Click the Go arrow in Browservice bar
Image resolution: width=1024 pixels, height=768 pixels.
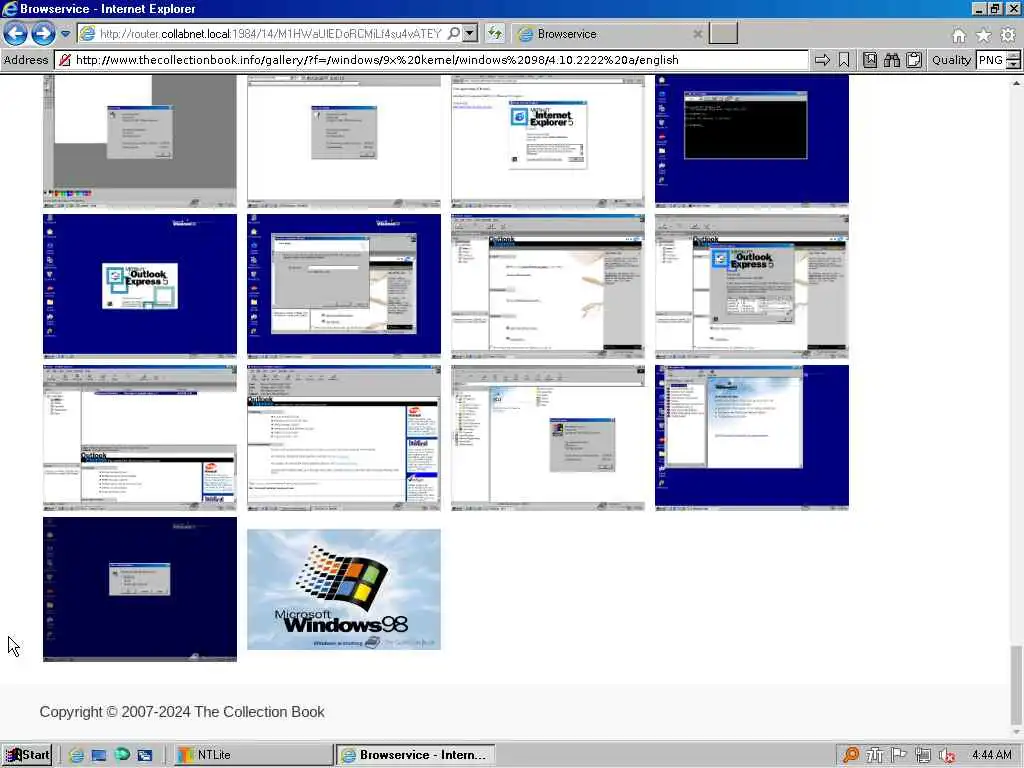[822, 60]
